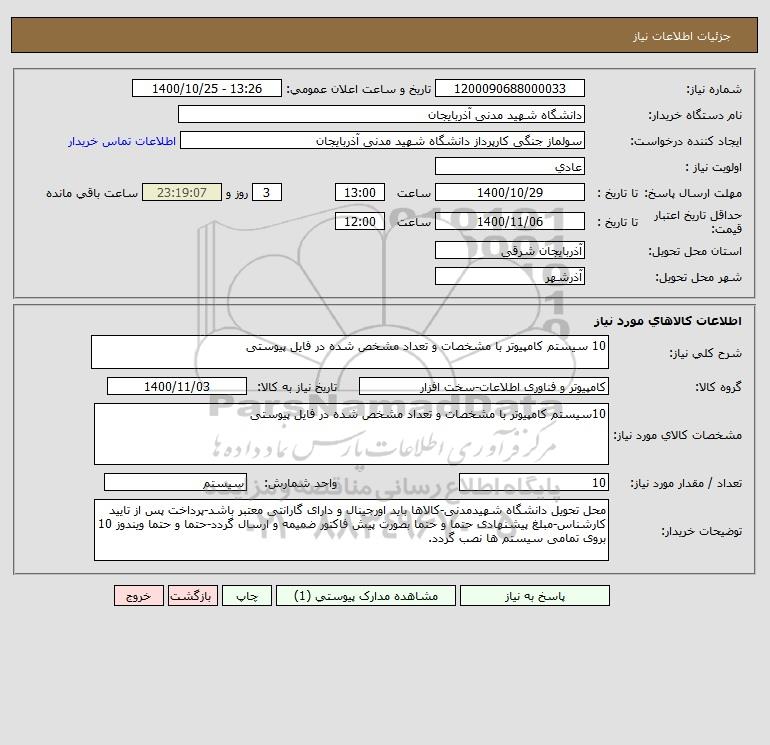770x745 pixels.
Task: Click the deadline time field 13:00
Action: coord(360,193)
